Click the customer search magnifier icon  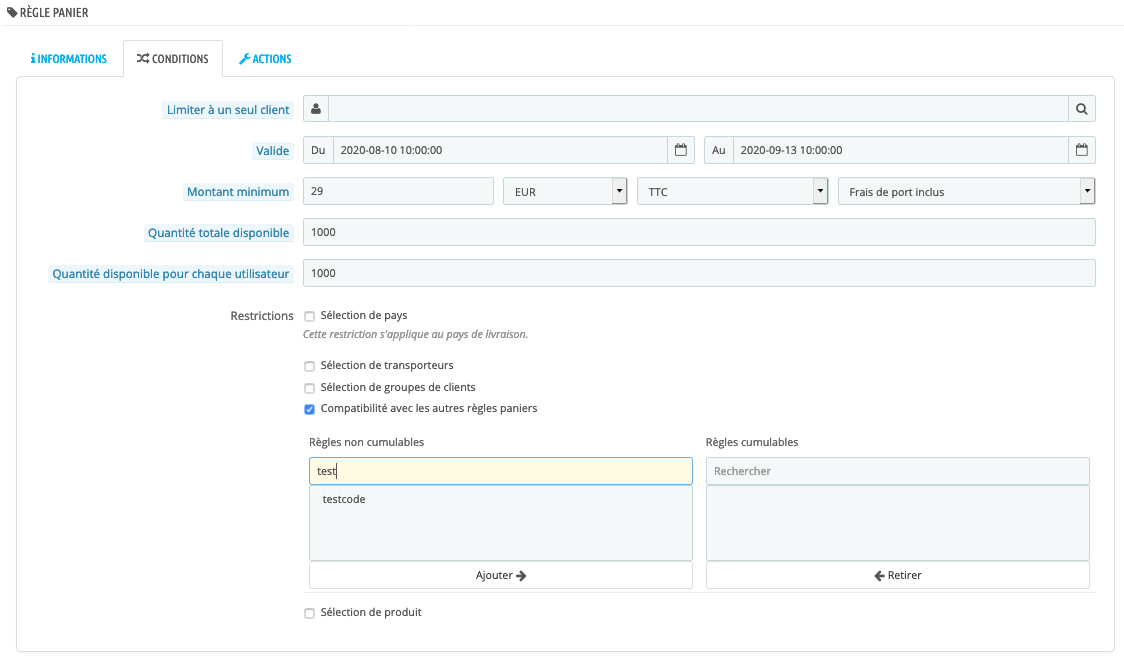click(1082, 109)
